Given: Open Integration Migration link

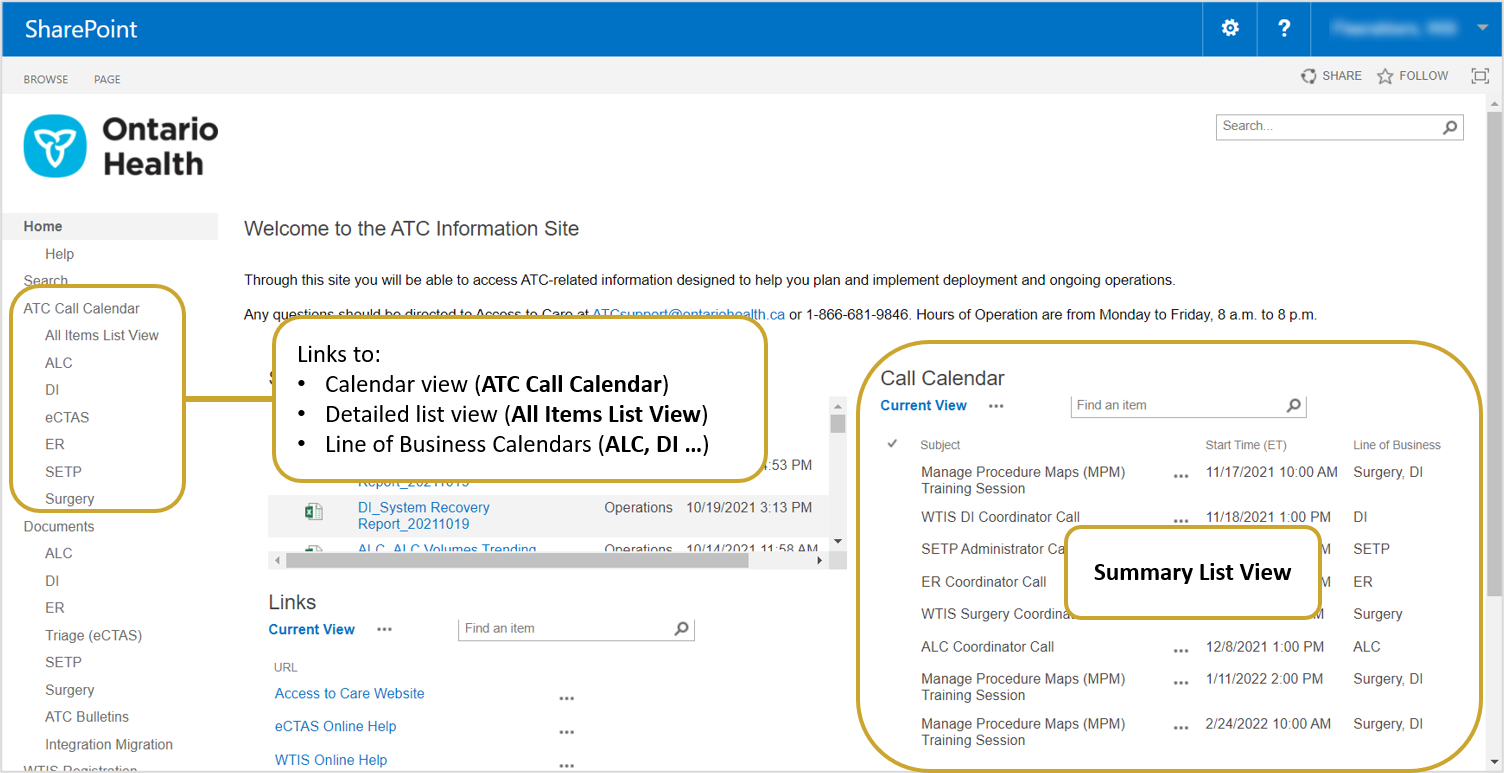Looking at the screenshot, I should coord(109,744).
